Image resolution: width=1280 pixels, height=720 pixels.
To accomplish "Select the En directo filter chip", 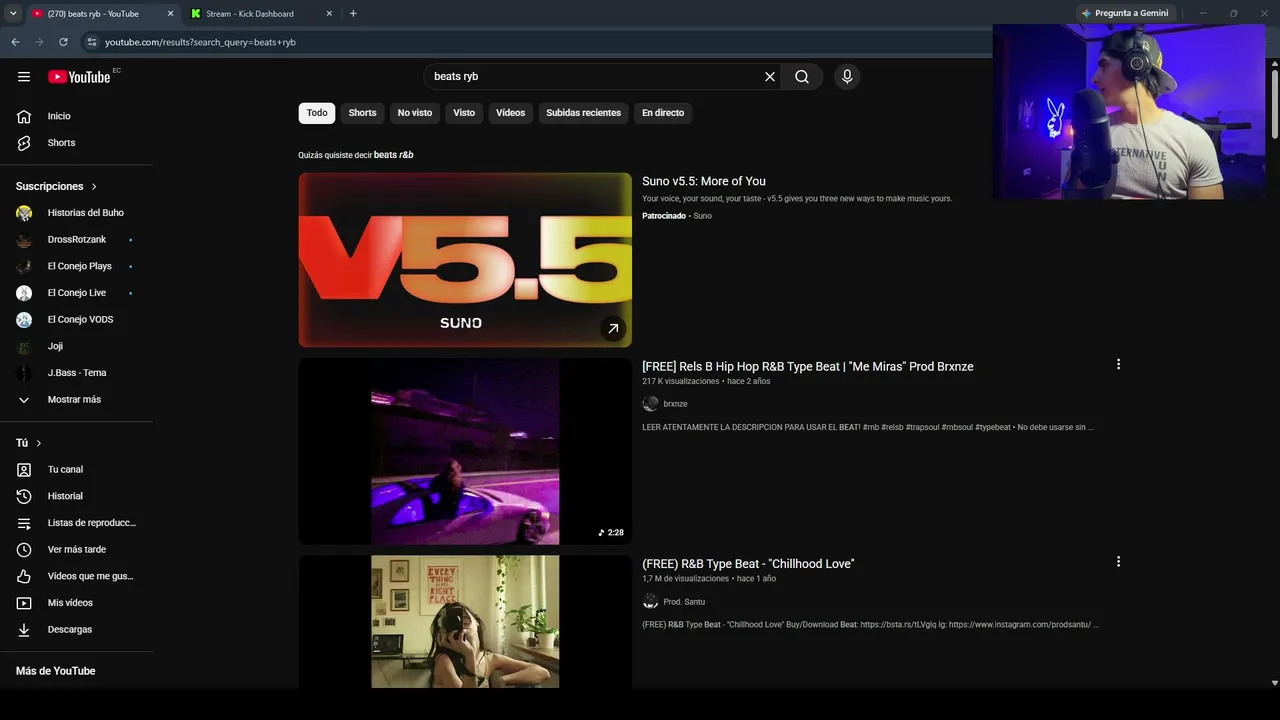I will tap(663, 113).
